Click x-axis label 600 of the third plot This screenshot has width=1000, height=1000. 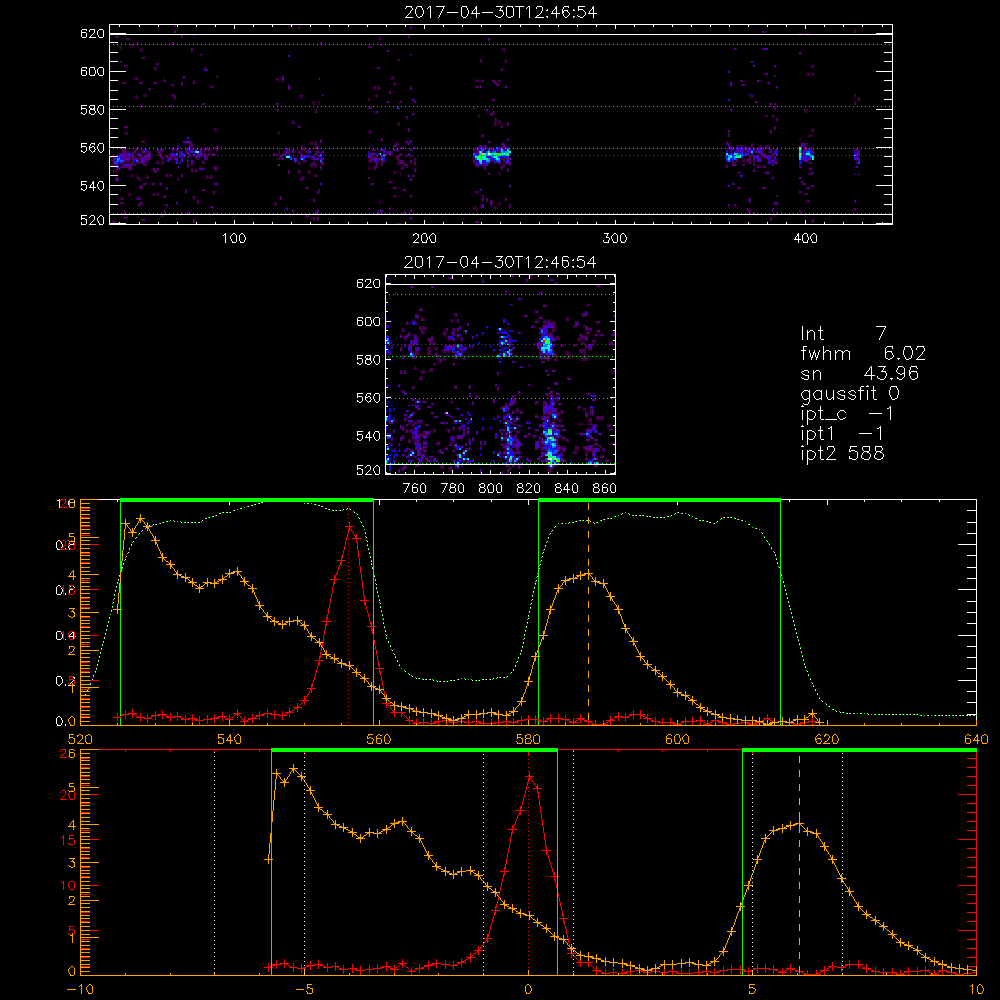pos(677,740)
